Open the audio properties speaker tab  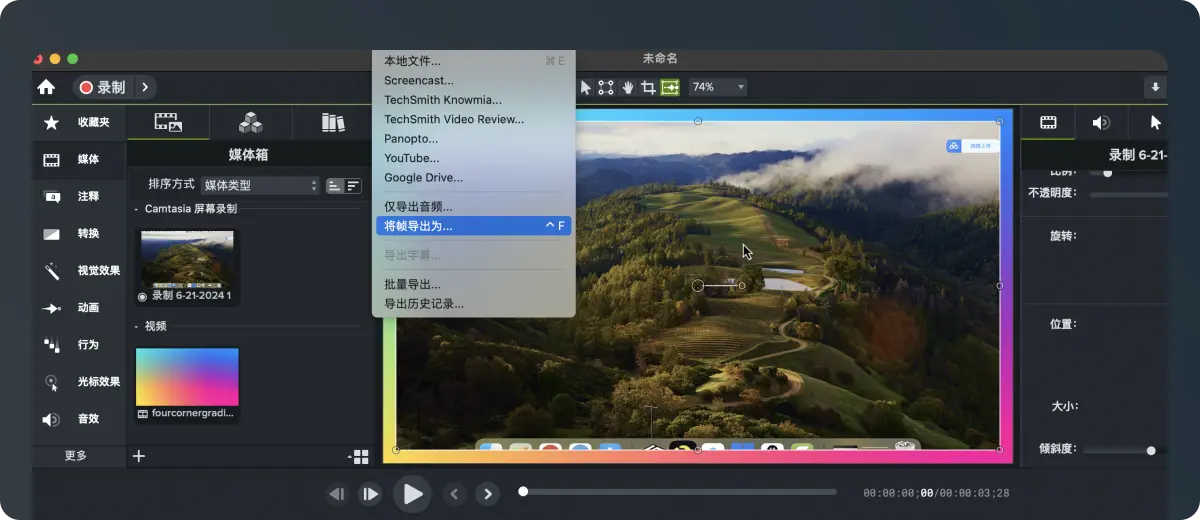(1101, 122)
